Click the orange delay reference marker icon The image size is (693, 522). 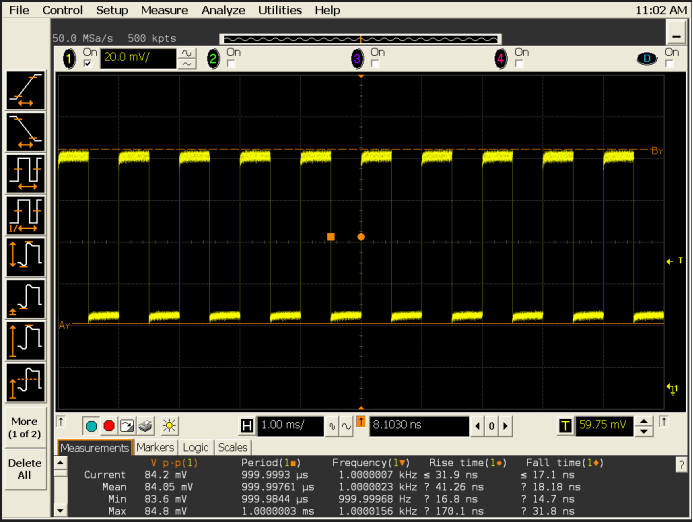[361, 422]
